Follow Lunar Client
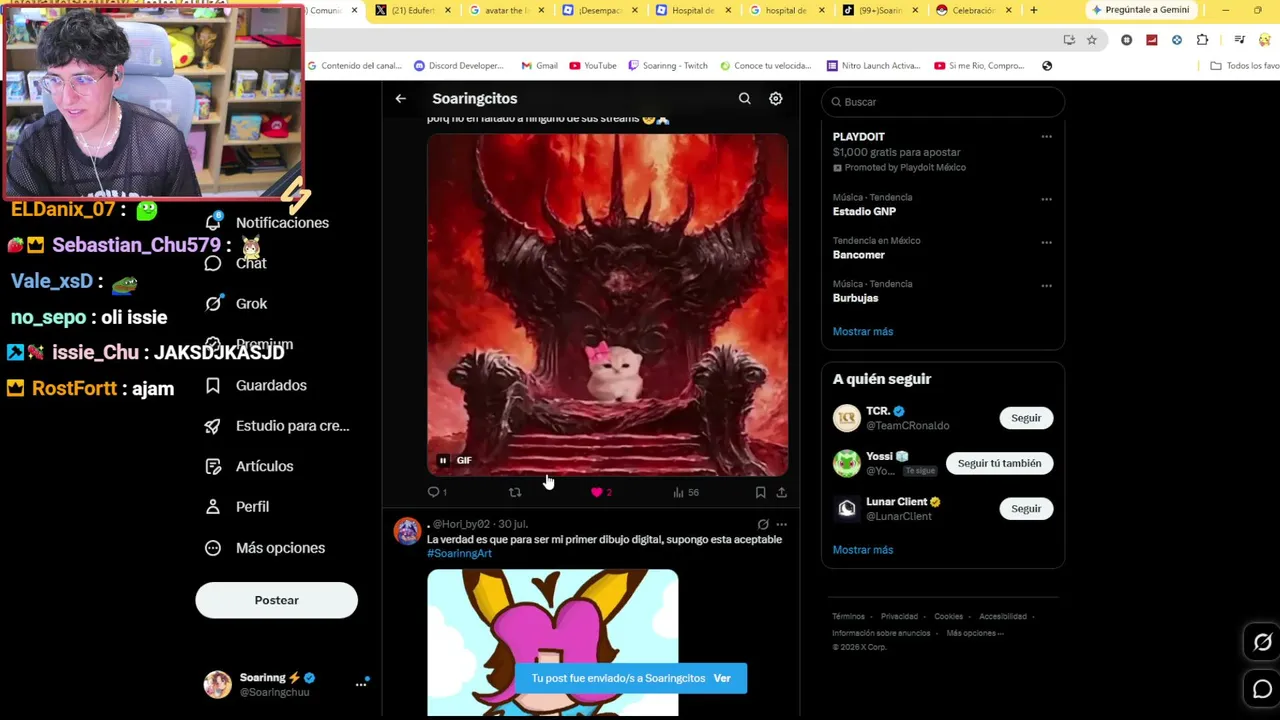1280x720 pixels. [1026, 509]
